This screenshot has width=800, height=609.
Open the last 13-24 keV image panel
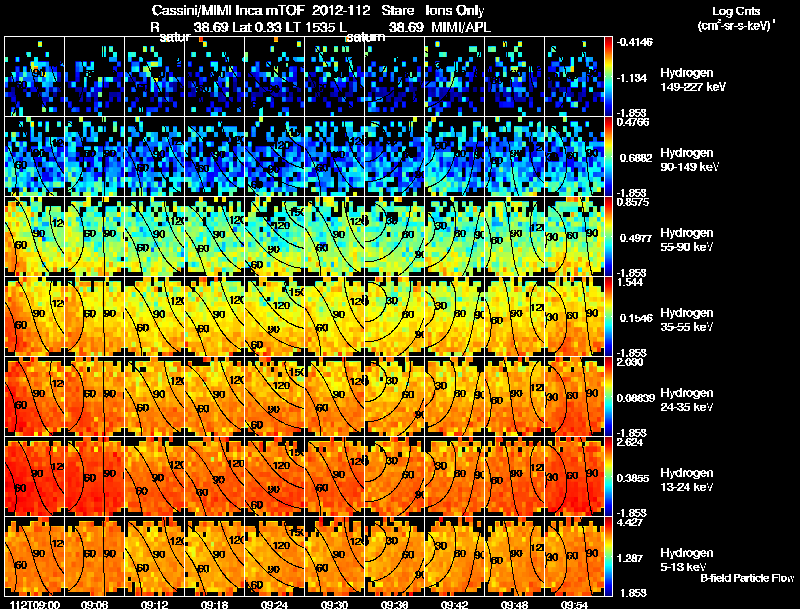coord(574,476)
